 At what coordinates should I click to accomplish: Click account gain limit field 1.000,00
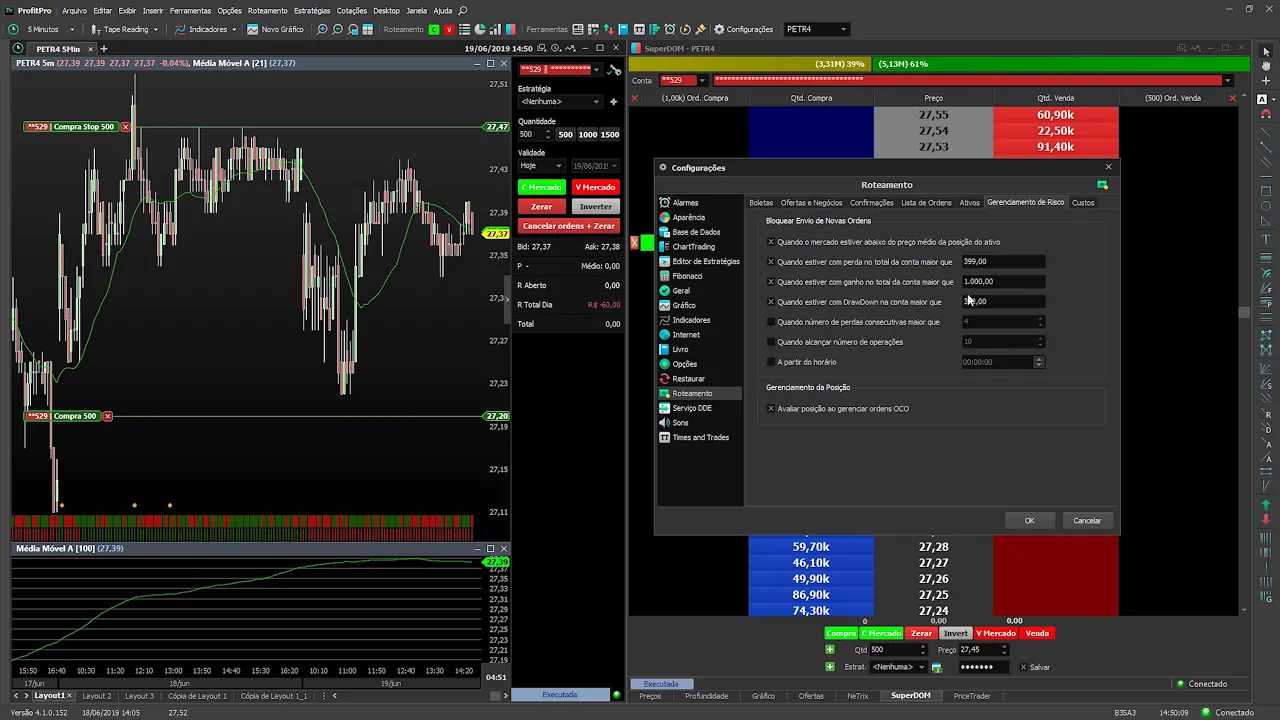point(1003,282)
